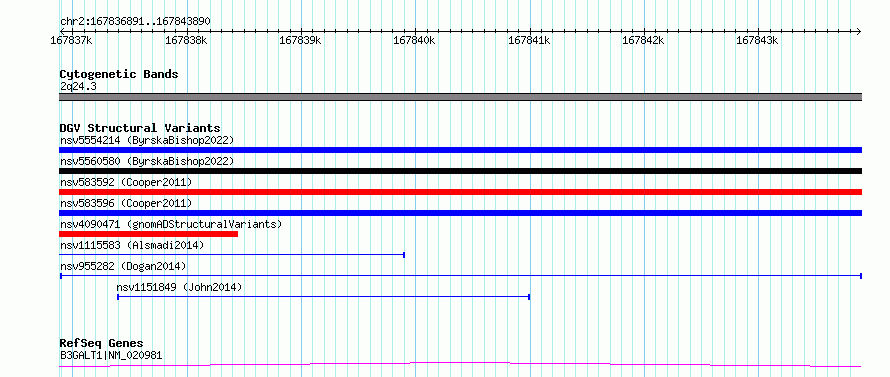The width and height of the screenshot is (890, 377).
Task: Click the 167837k ruler tick label
Action: tap(72, 41)
